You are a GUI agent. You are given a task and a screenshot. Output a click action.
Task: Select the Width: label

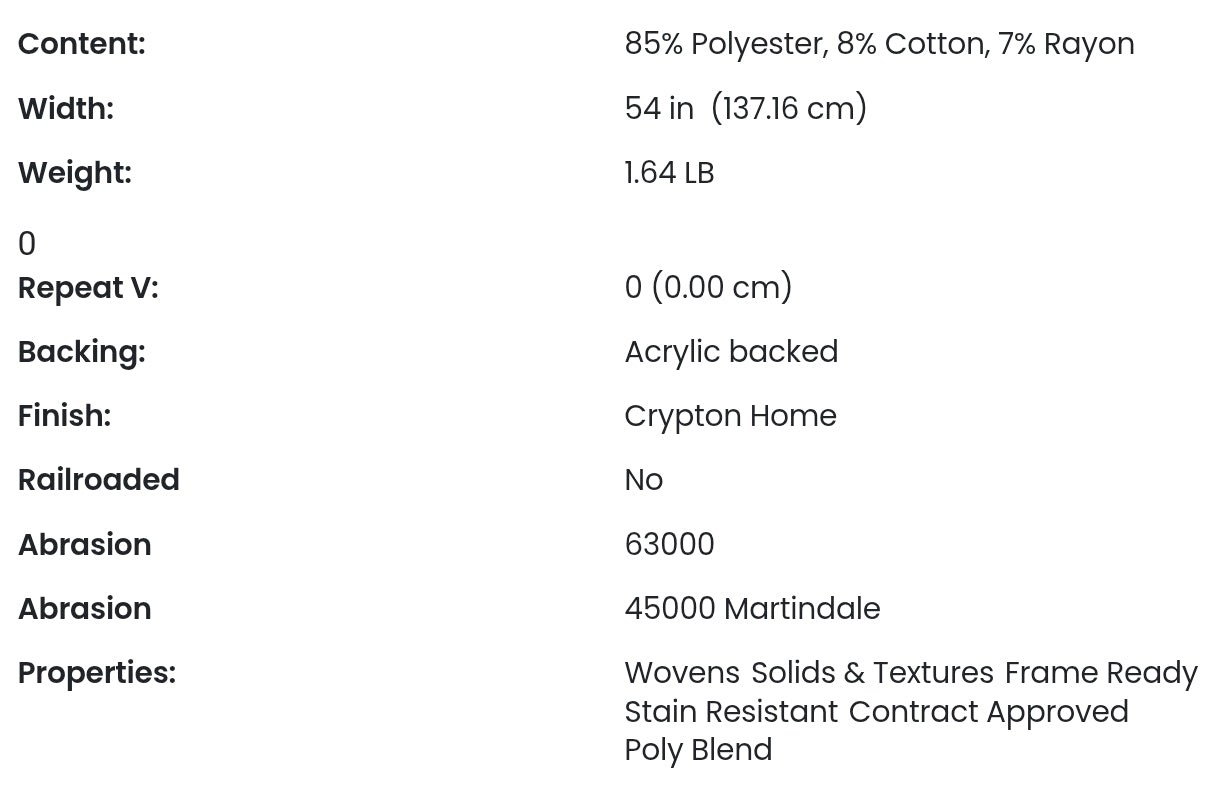[x=66, y=108]
